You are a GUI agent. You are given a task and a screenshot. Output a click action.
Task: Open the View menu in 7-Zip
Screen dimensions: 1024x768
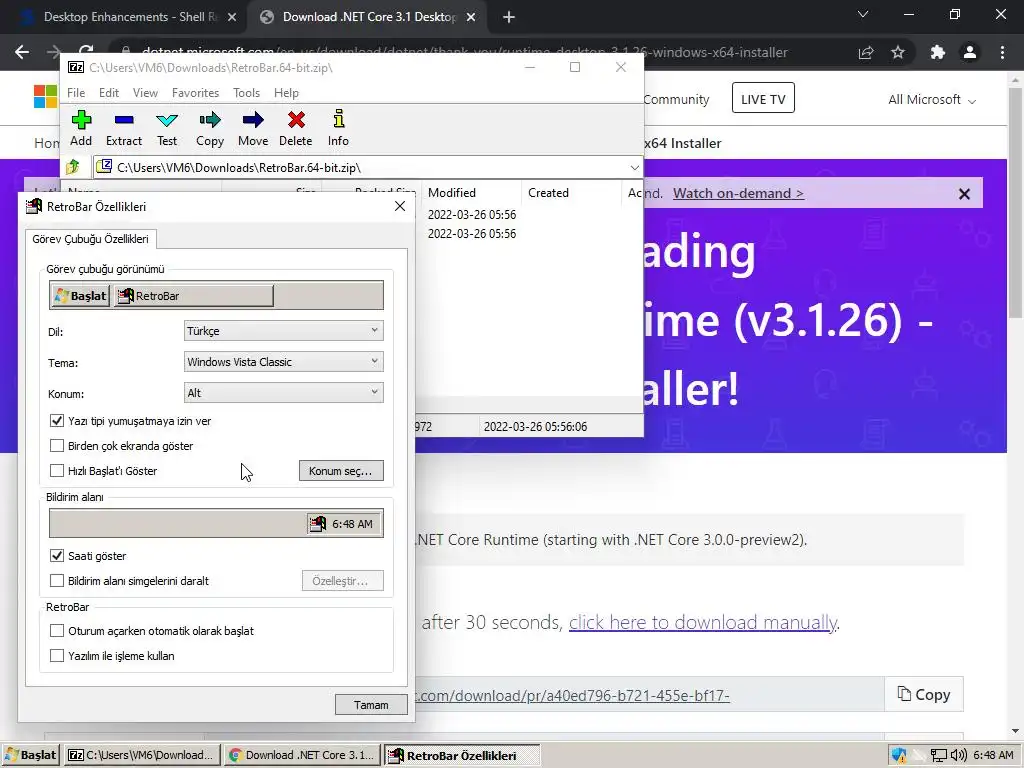(x=145, y=93)
